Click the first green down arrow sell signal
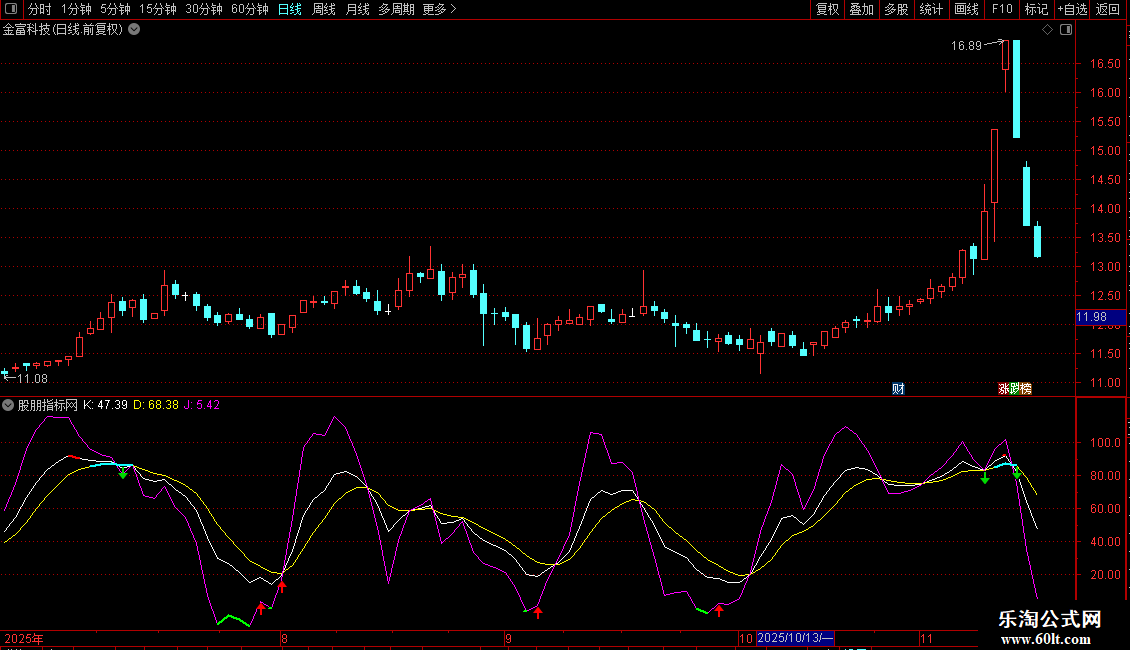Image resolution: width=1130 pixels, height=650 pixels. point(123,472)
